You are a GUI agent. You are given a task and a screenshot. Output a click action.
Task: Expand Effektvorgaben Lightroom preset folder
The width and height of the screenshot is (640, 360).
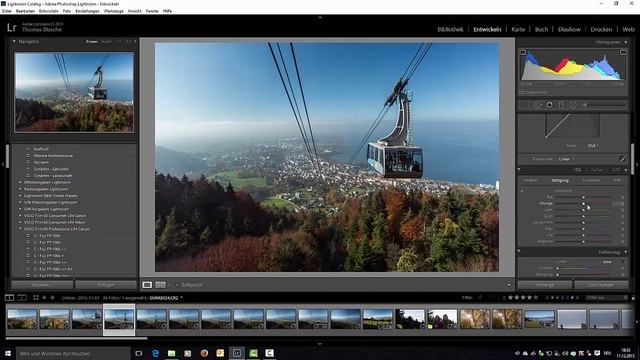tap(20, 182)
